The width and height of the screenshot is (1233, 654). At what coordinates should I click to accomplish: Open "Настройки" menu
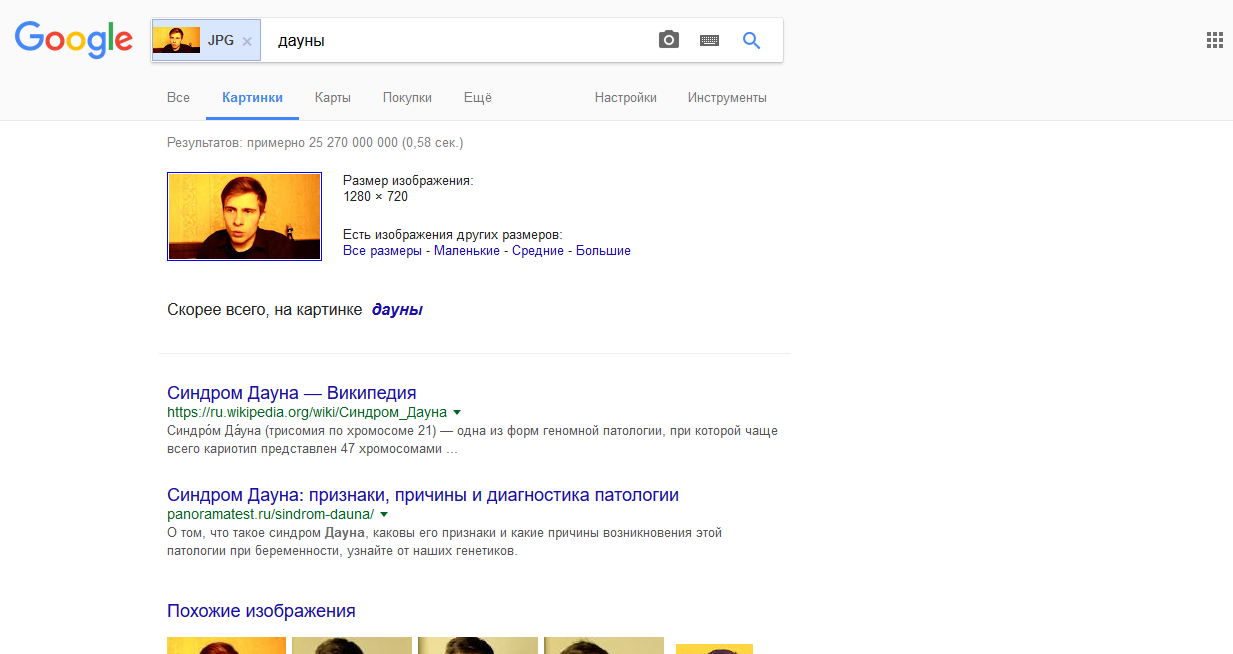[626, 98]
